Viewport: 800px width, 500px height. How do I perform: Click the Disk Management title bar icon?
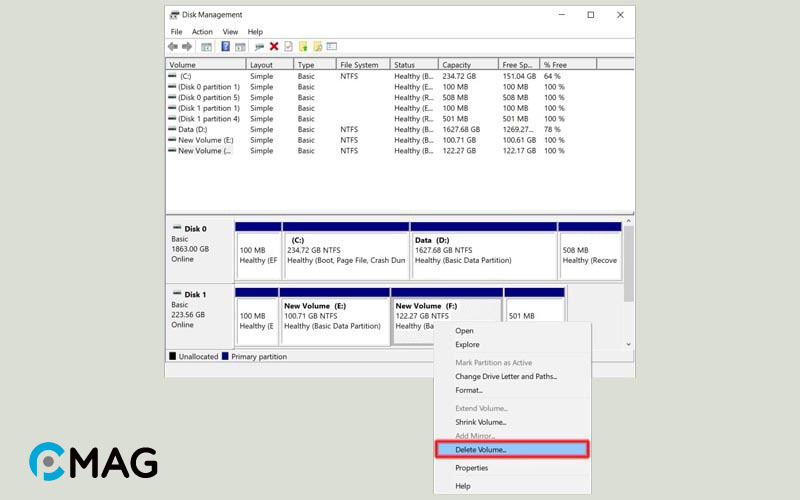tap(174, 15)
